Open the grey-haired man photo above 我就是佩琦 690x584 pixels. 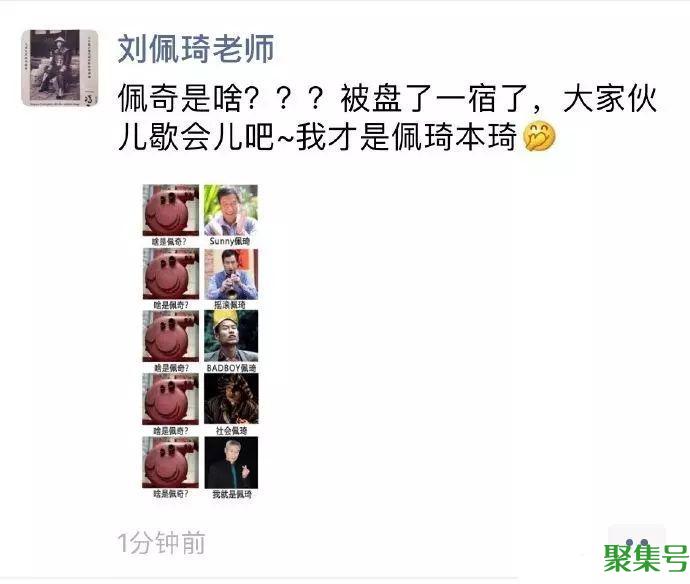[231, 462]
